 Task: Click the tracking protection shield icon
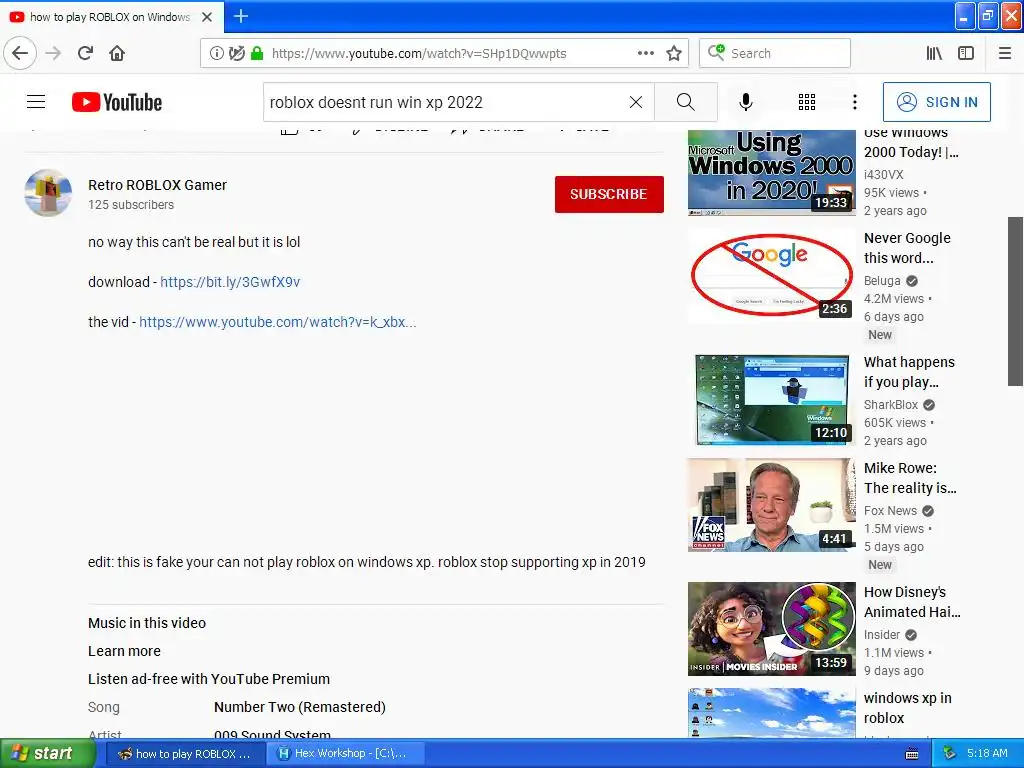click(x=236, y=54)
